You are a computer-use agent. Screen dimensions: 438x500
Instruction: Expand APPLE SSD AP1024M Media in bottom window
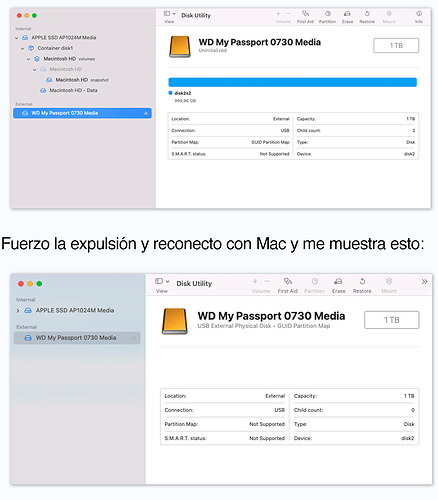tap(18, 311)
